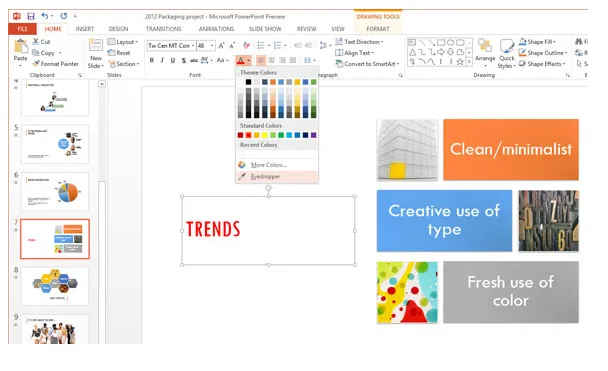Open the font name combo box Tw Cen MT
Screen dimensions: 608x371
click(171, 46)
